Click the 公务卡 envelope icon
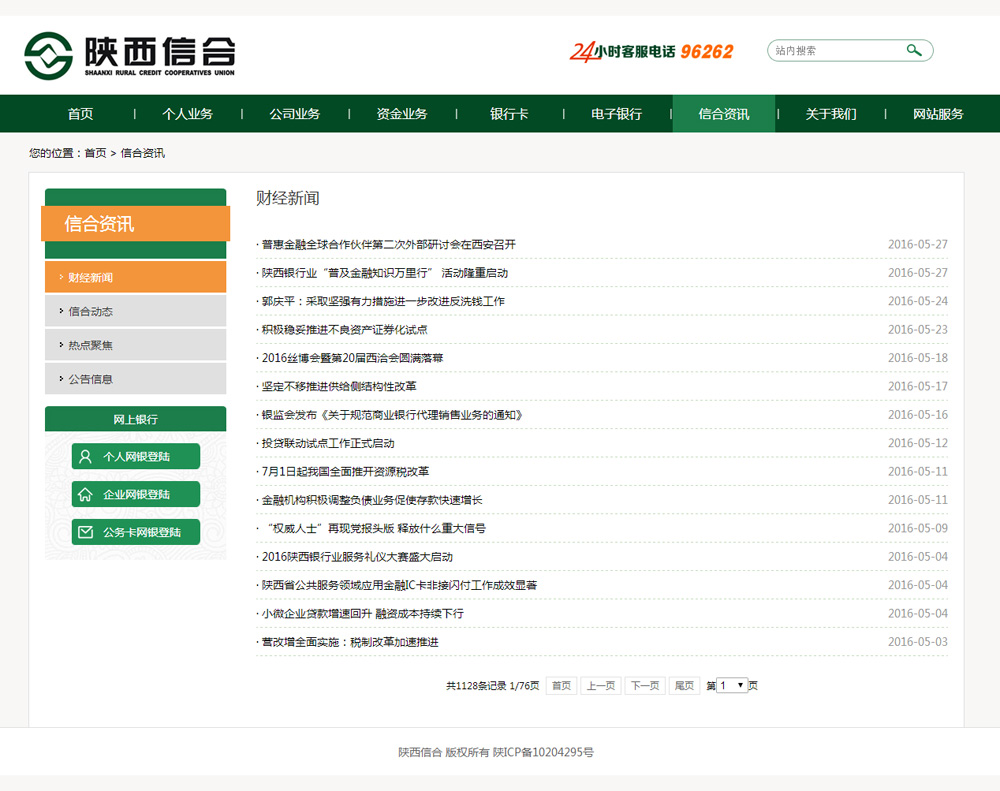 86,532
